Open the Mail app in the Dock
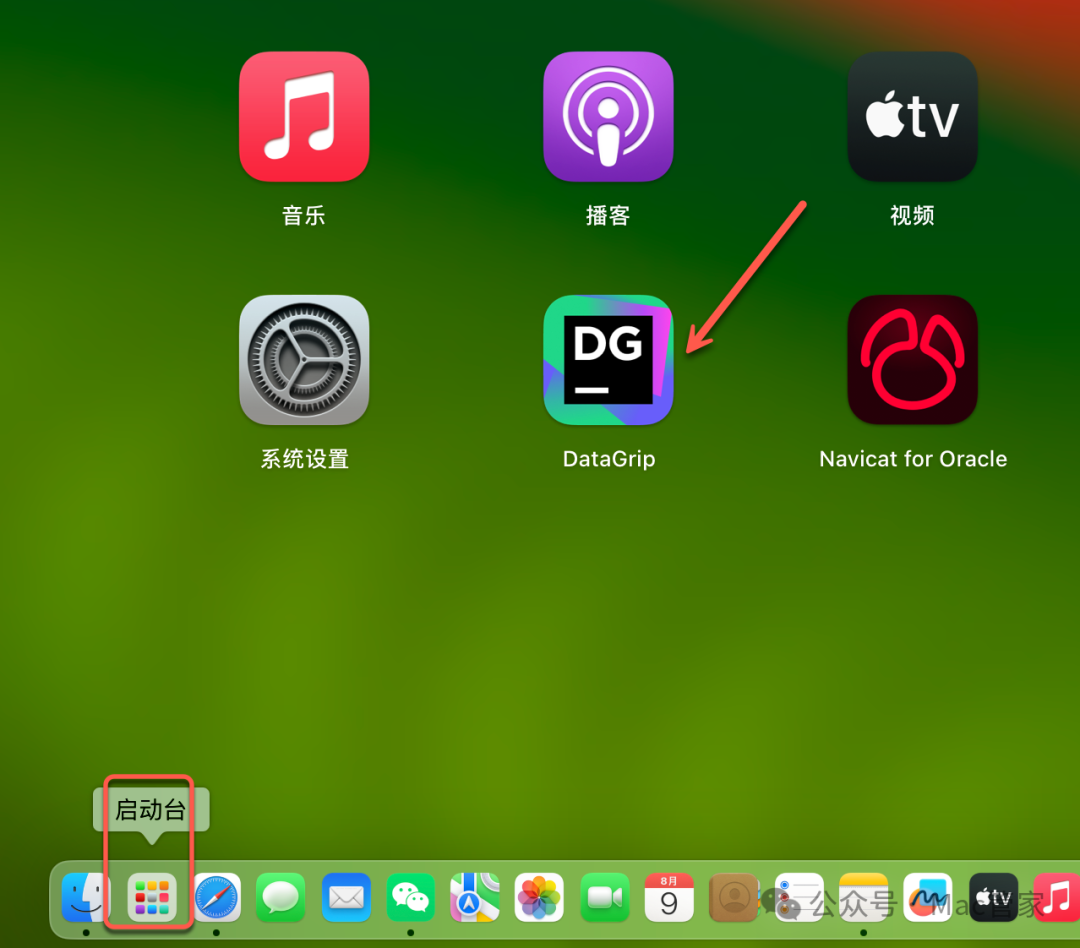The height and width of the screenshot is (948, 1080). (345, 897)
